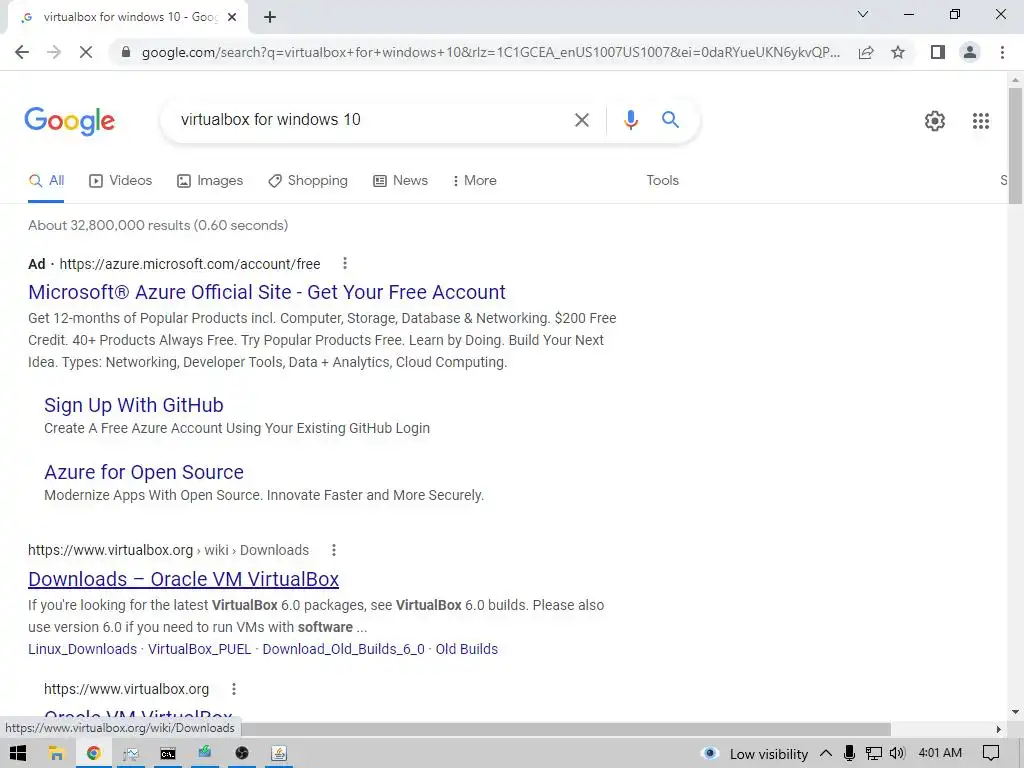This screenshot has width=1024, height=768.
Task: Show hidden system tray icons
Action: point(825,754)
